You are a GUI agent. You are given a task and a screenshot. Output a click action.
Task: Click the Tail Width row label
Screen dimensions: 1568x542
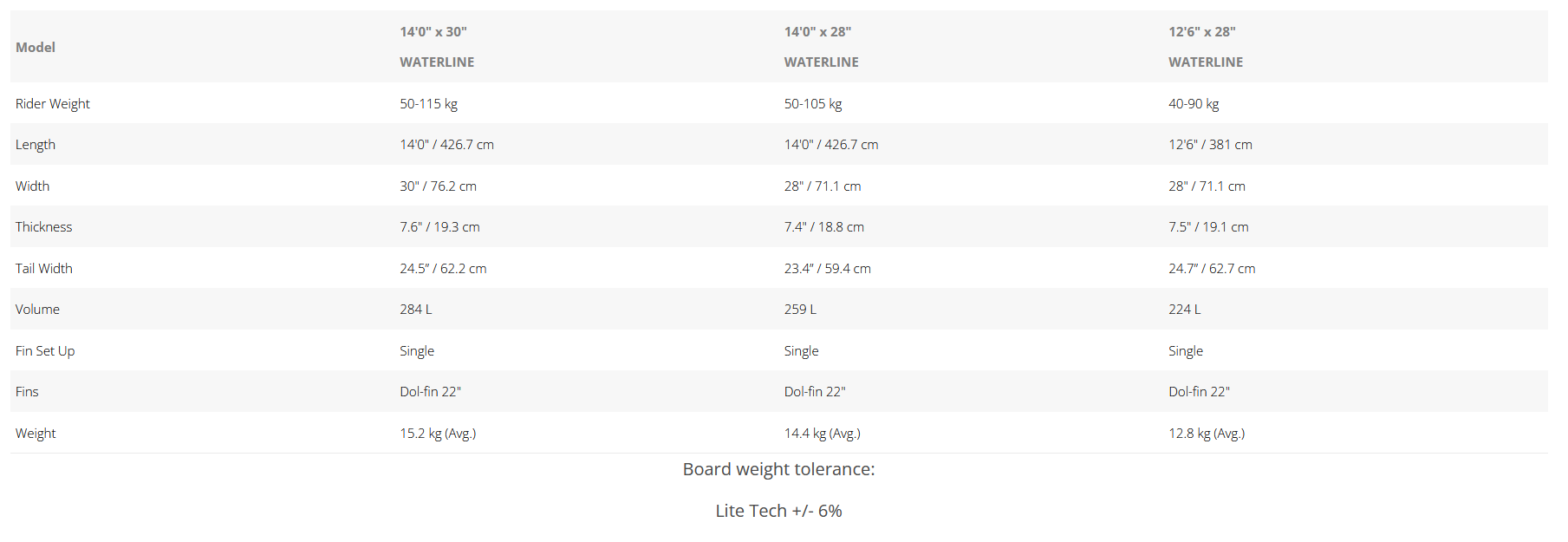point(44,269)
